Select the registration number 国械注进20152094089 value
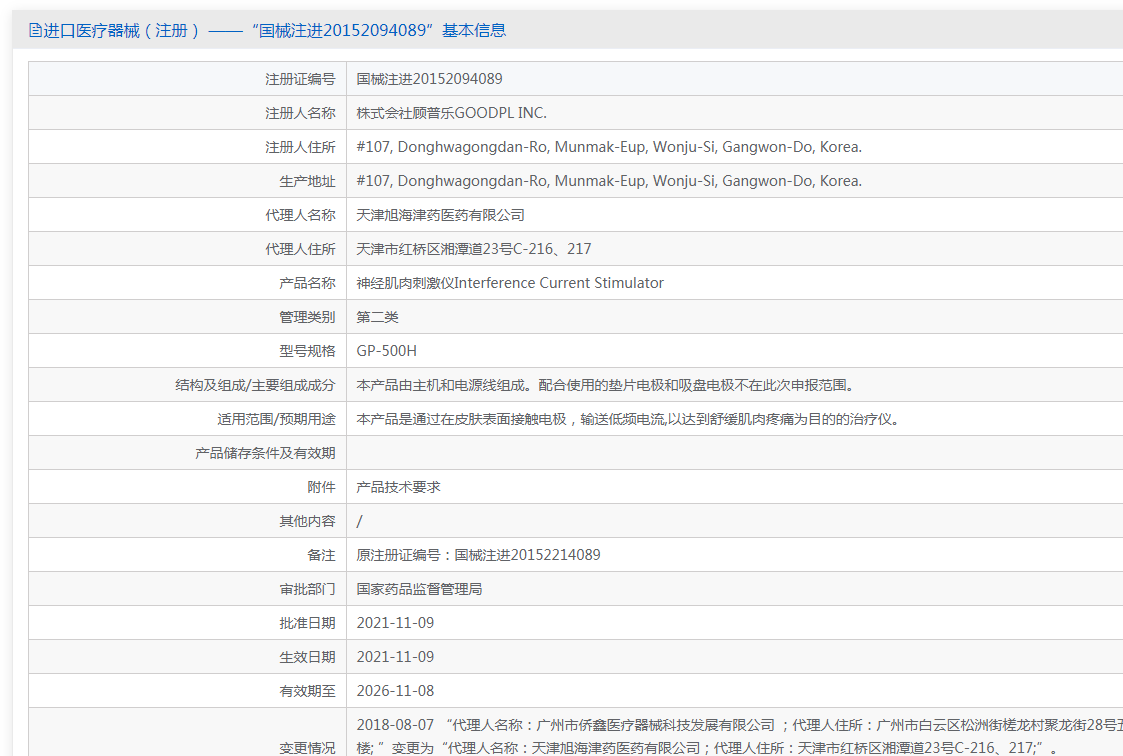 pyautogui.click(x=429, y=79)
